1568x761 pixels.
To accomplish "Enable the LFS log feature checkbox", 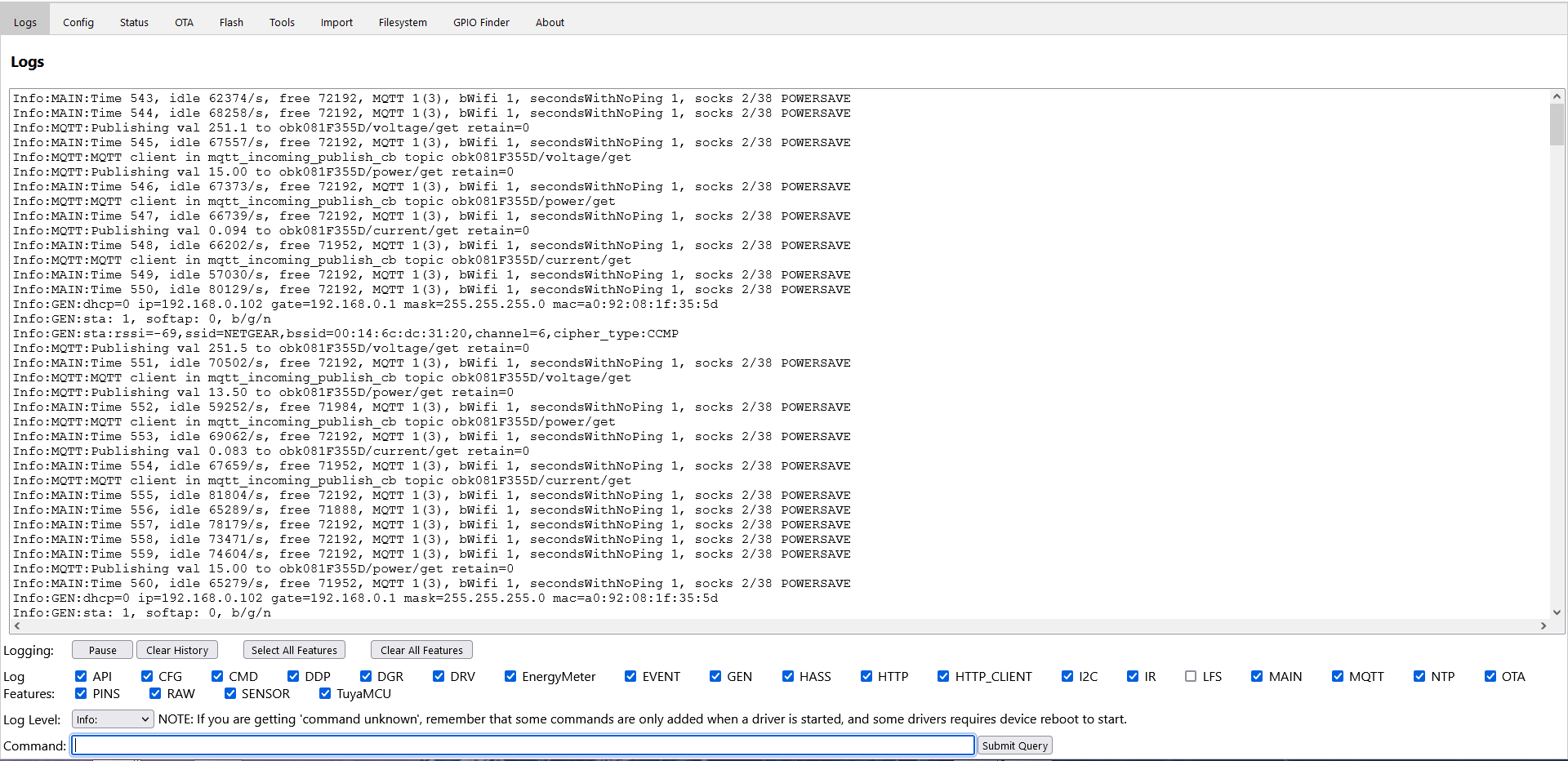I will click(1191, 676).
